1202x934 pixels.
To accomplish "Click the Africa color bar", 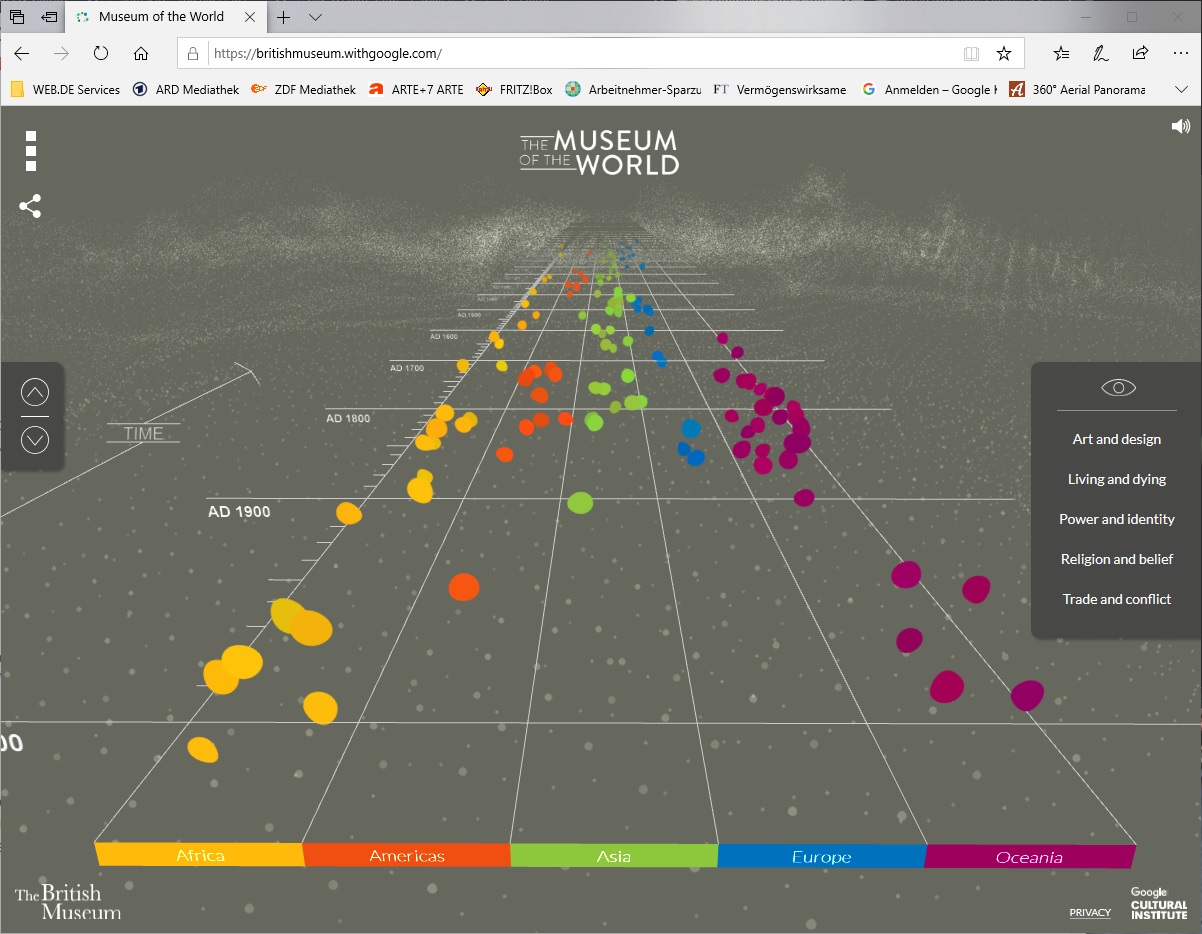I will click(200, 855).
